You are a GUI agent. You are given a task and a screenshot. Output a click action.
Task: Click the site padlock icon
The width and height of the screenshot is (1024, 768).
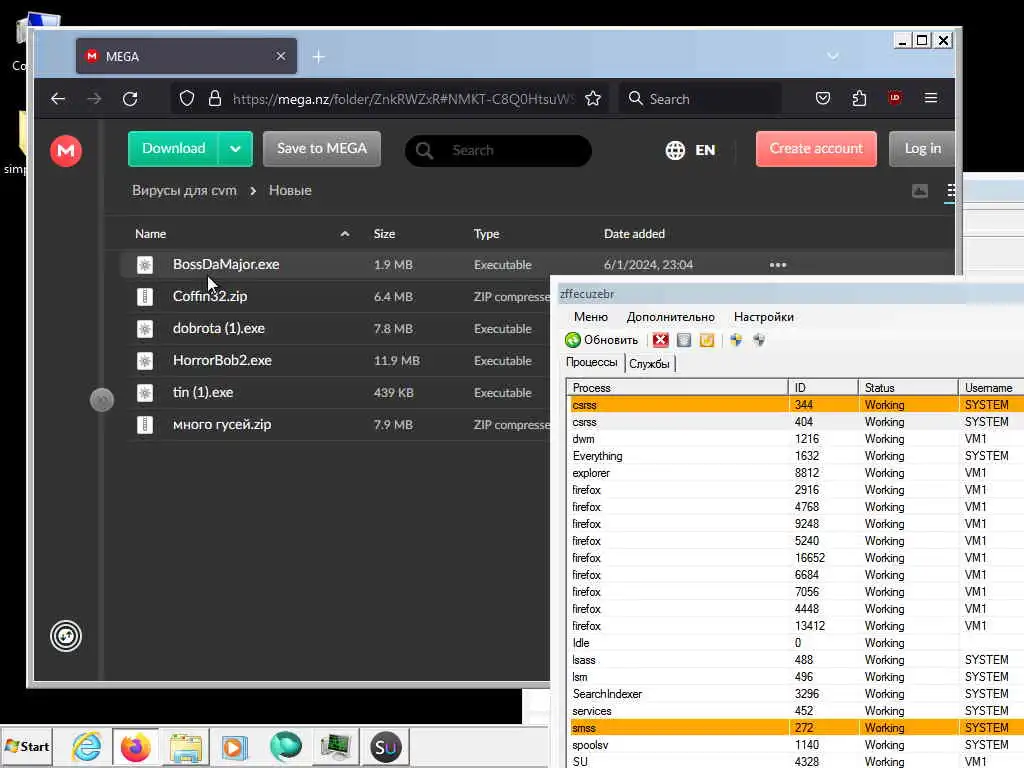214,99
